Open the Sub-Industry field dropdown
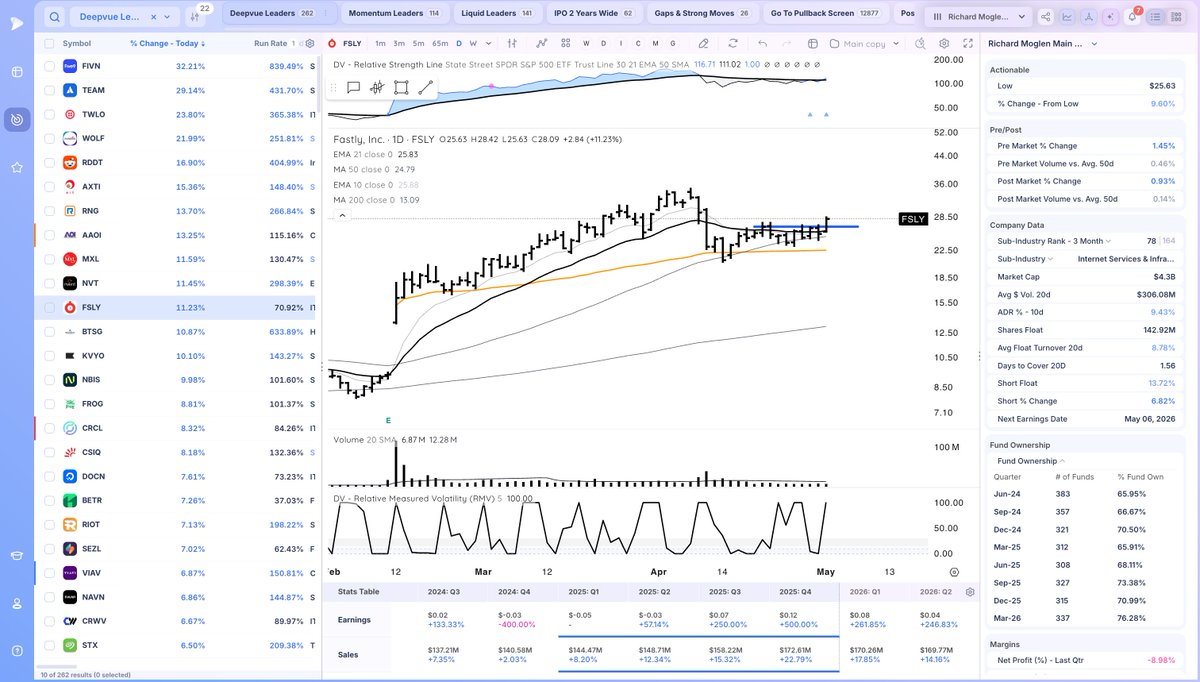1200x682 pixels. tap(1052, 259)
